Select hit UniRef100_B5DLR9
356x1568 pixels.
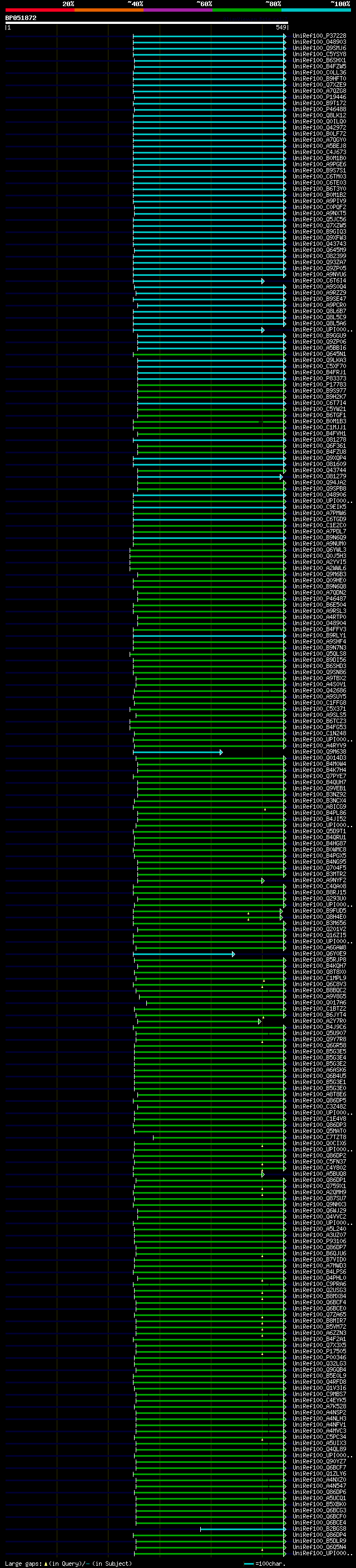(x=319, y=1541)
